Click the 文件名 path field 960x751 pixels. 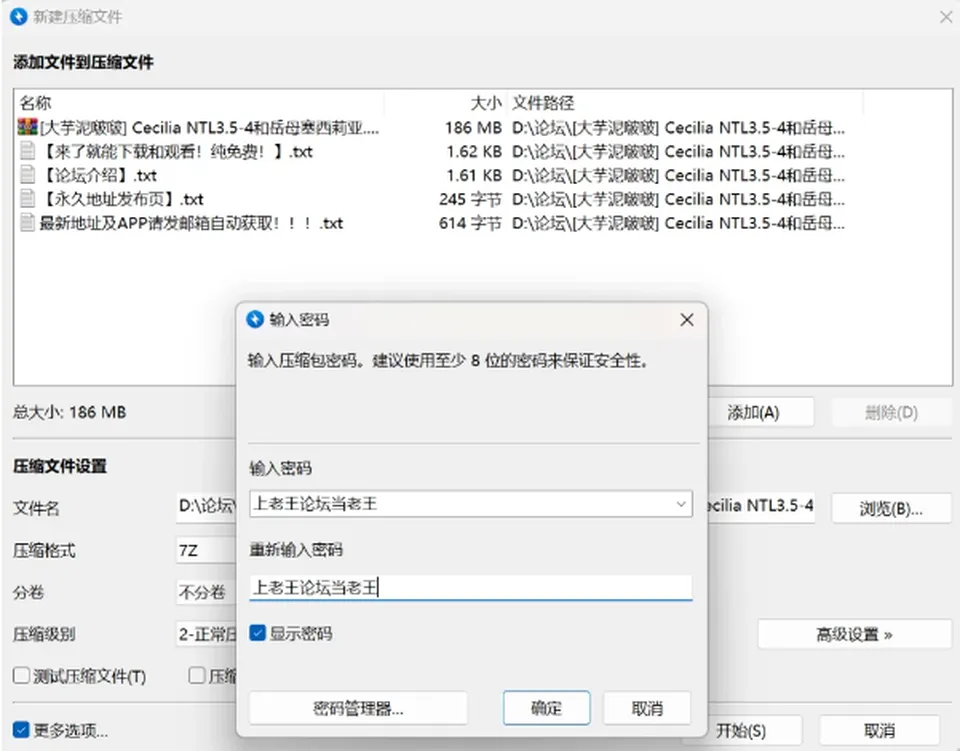(206, 507)
